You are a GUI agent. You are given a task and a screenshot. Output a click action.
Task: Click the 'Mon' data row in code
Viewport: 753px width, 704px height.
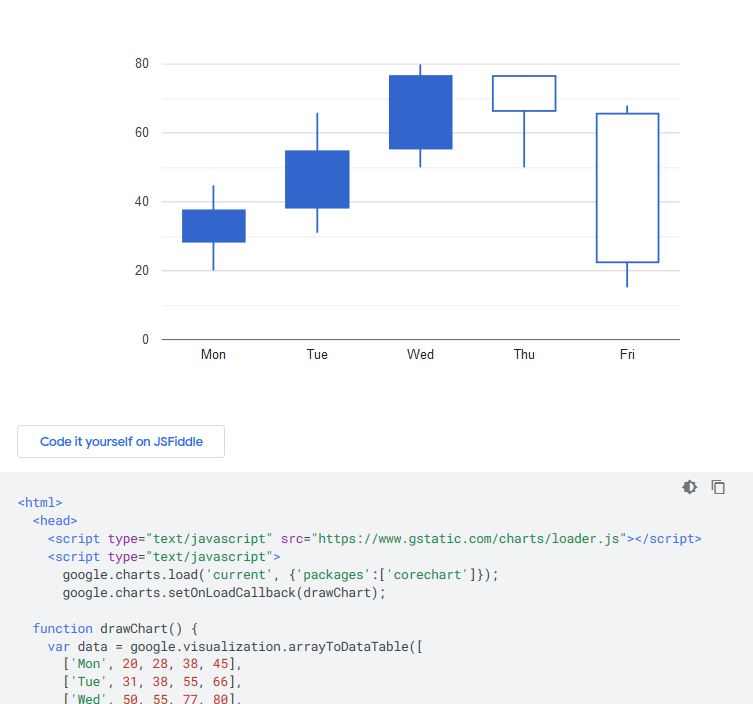(x=152, y=664)
